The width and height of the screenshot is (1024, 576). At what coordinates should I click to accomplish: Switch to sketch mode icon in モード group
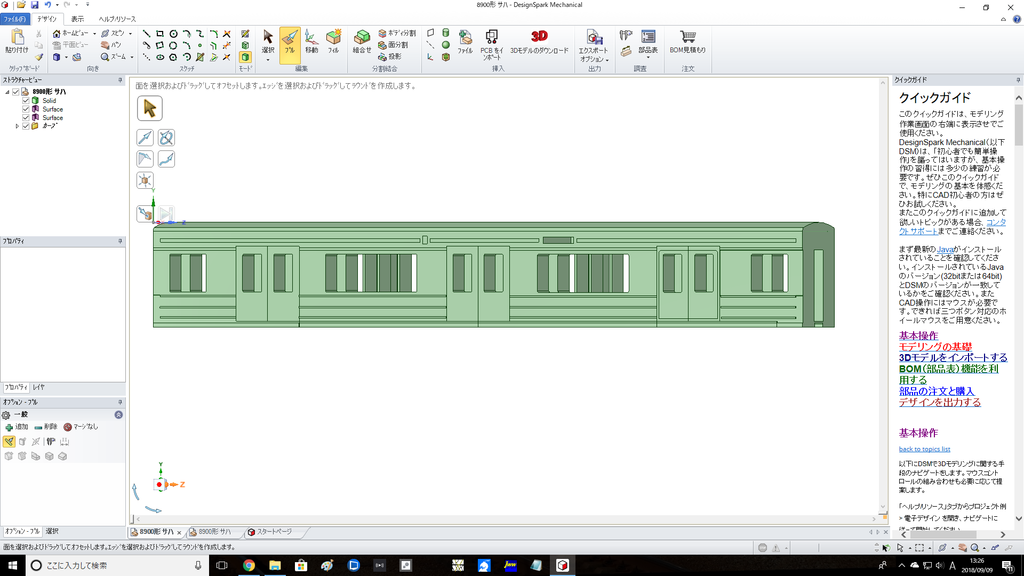245,34
